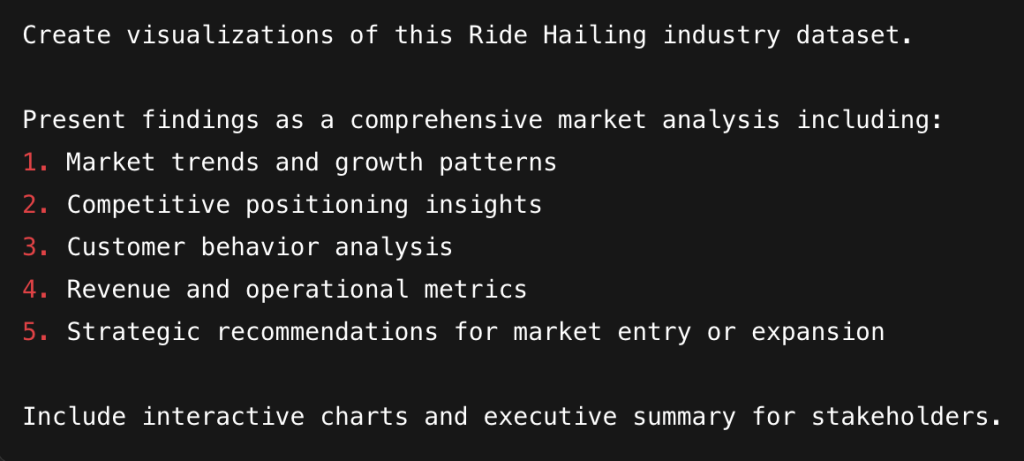Screen dimensions: 1024x461
Task: Click the red number 3 list marker
Action: pyautogui.click(x=36, y=247)
